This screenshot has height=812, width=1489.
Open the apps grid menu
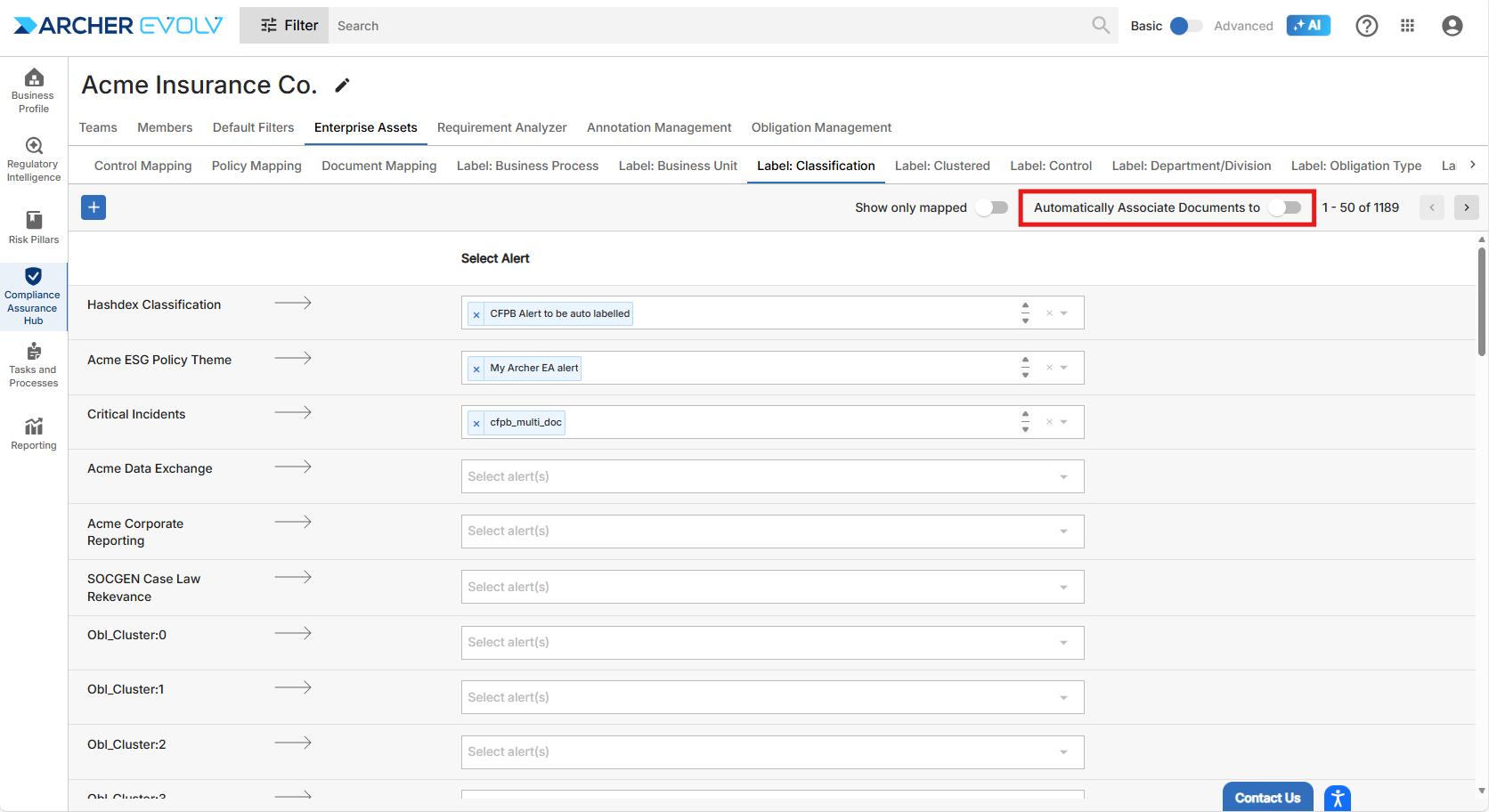point(1407,26)
